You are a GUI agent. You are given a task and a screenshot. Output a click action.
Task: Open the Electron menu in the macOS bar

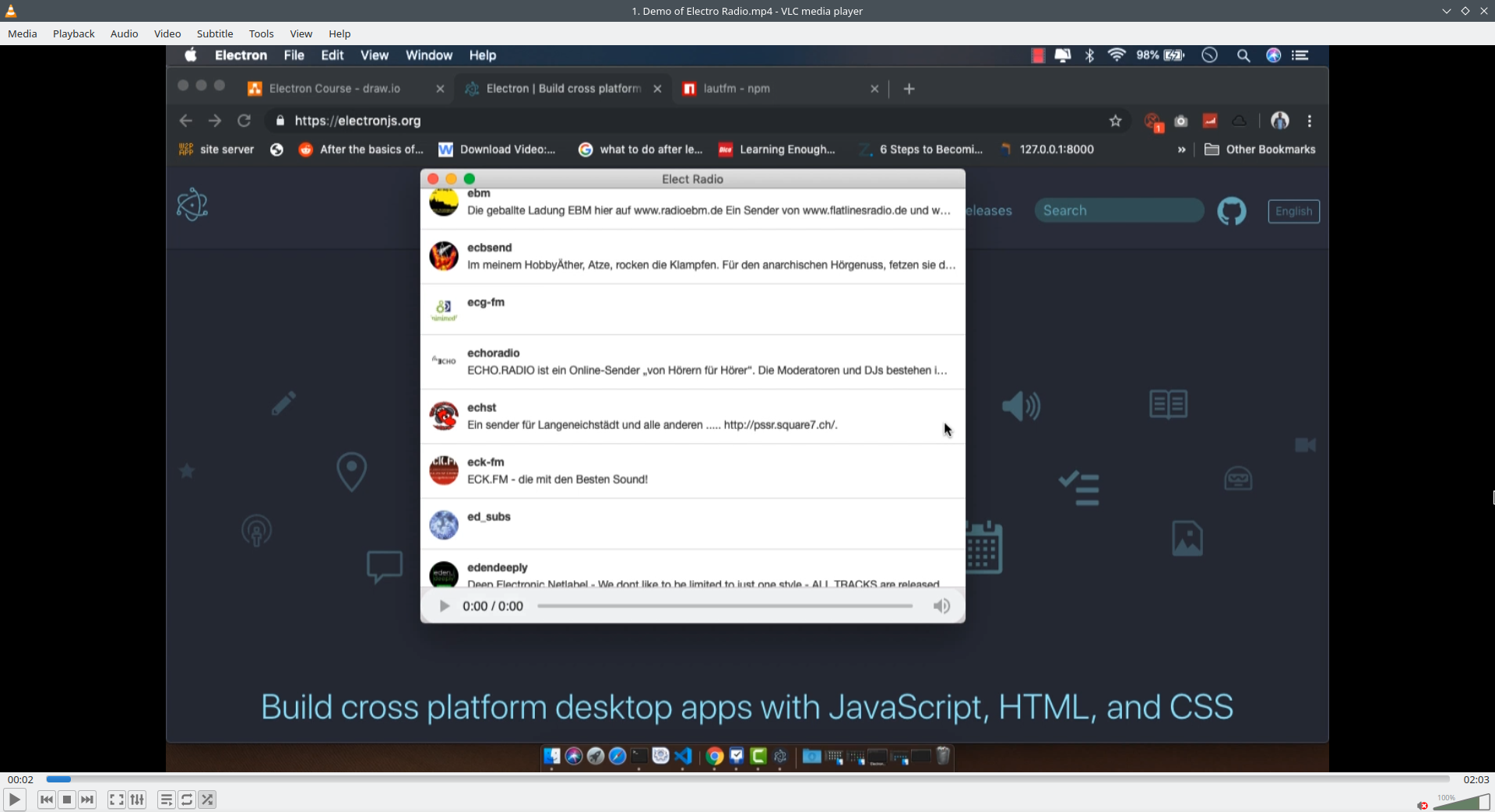tap(241, 55)
